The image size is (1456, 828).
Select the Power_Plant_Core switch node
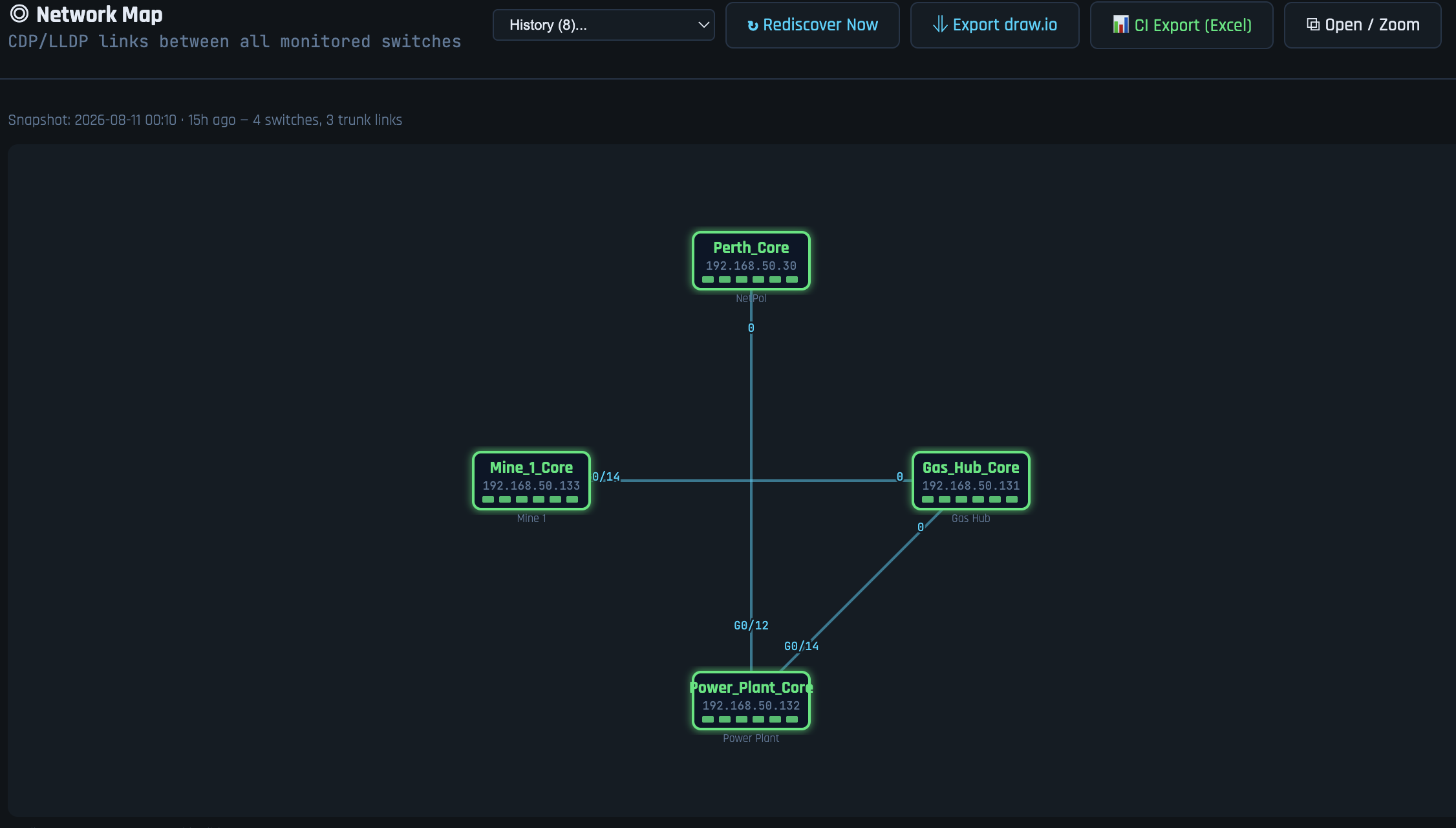pos(751,701)
